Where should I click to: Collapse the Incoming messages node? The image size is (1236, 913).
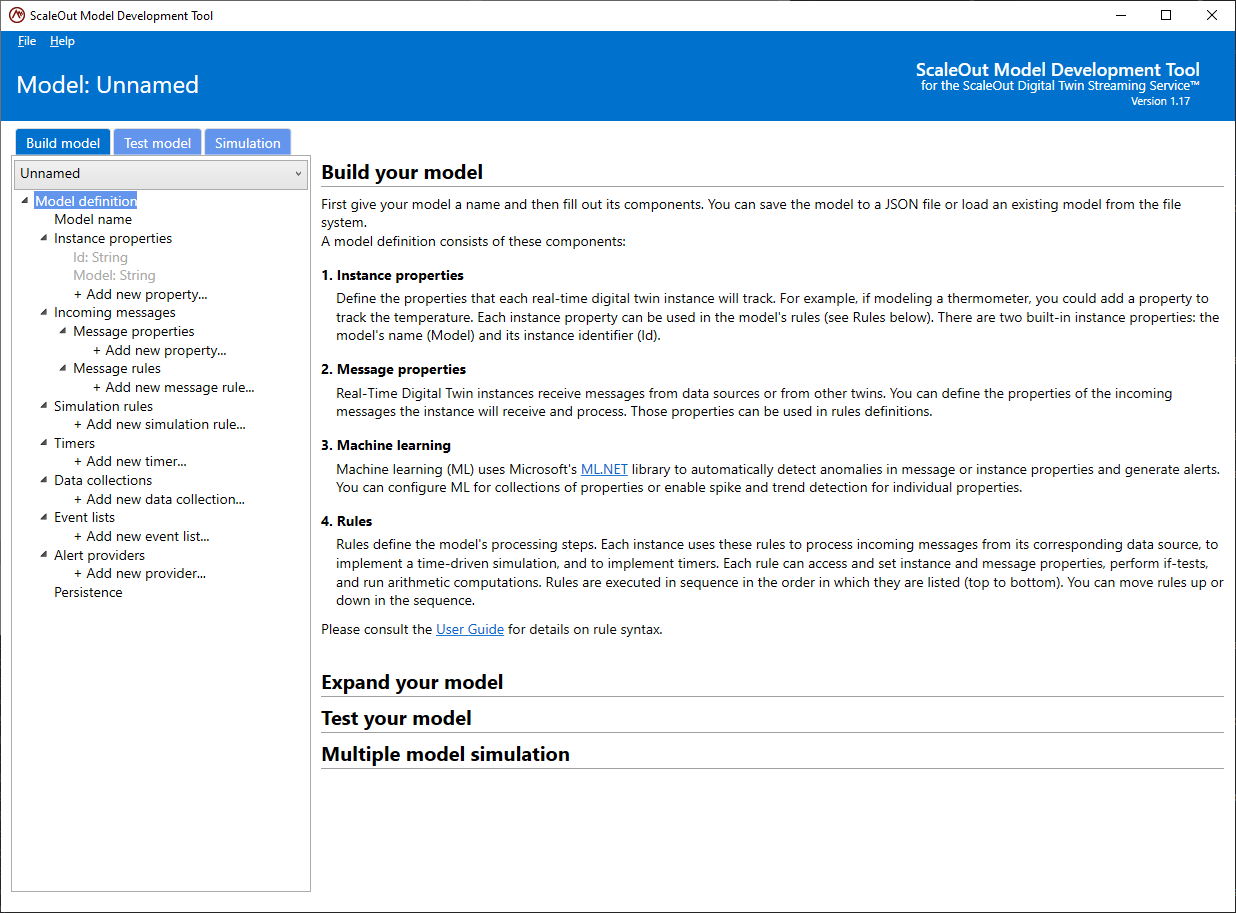[x=43, y=312]
